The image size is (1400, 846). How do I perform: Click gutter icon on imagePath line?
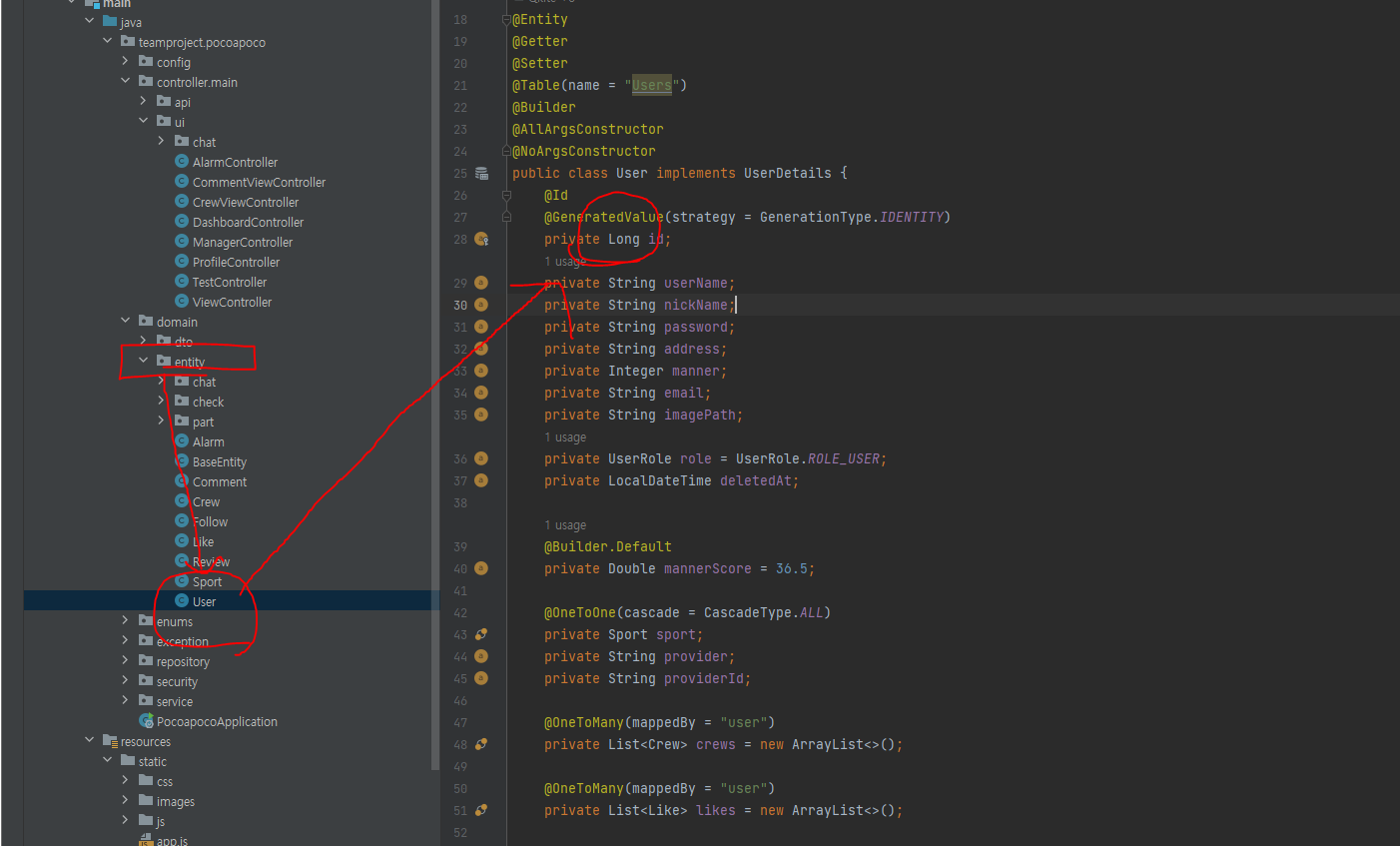coord(481,415)
